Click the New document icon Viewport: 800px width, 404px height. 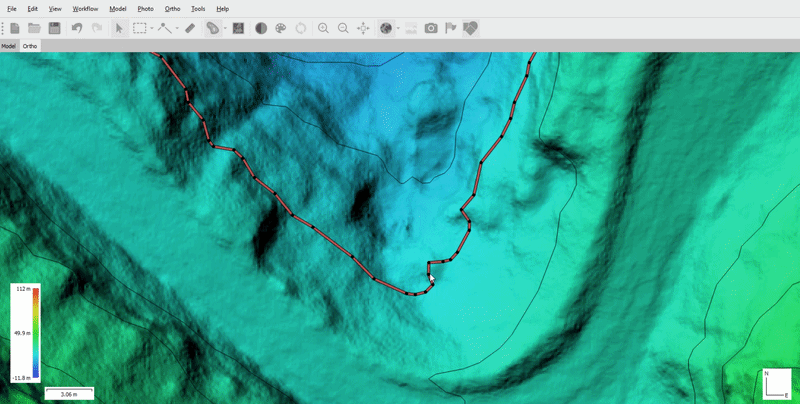click(x=15, y=28)
